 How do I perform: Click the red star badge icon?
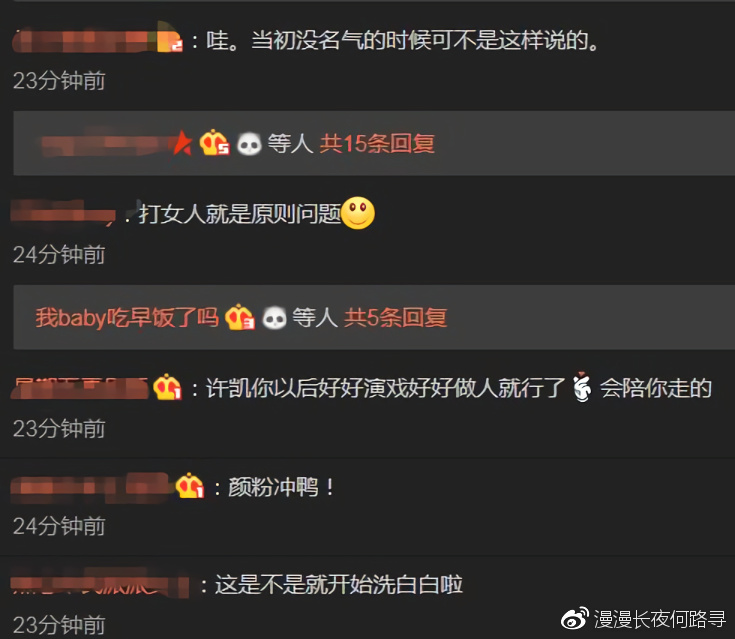(x=183, y=143)
